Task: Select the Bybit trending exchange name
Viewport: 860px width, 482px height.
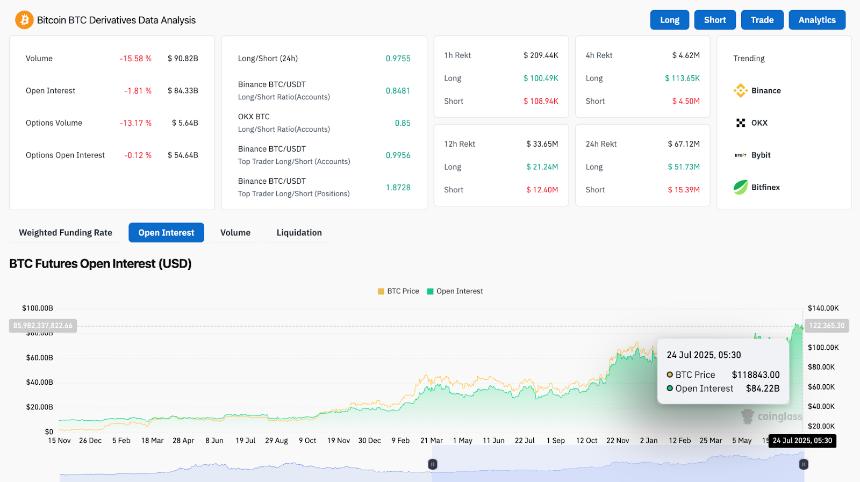Action: [x=761, y=155]
